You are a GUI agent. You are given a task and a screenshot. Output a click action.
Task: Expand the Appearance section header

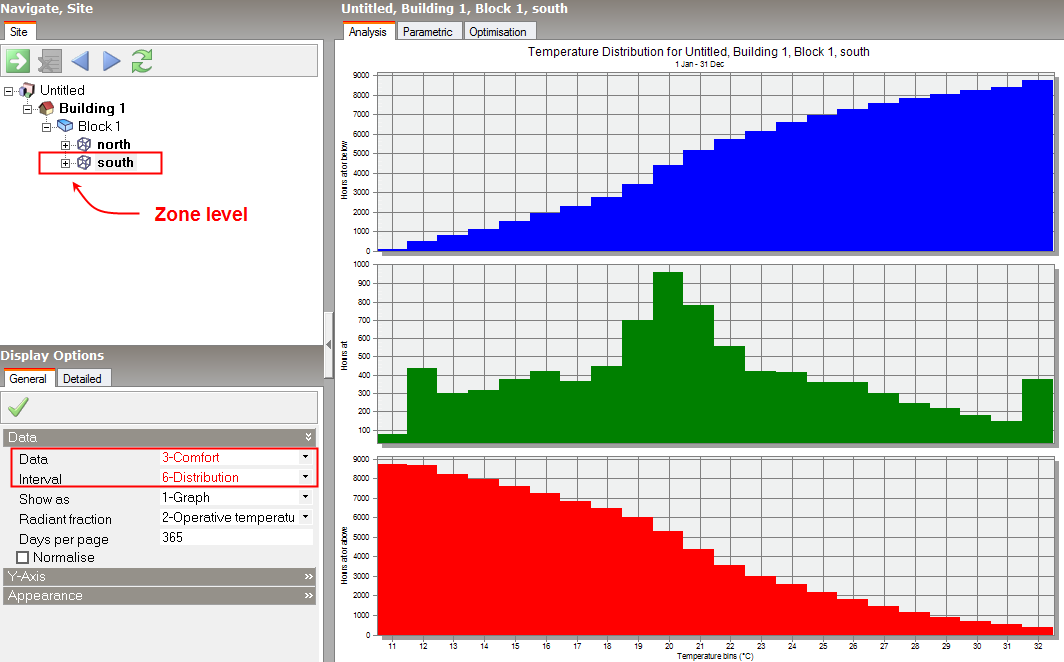tap(160, 595)
